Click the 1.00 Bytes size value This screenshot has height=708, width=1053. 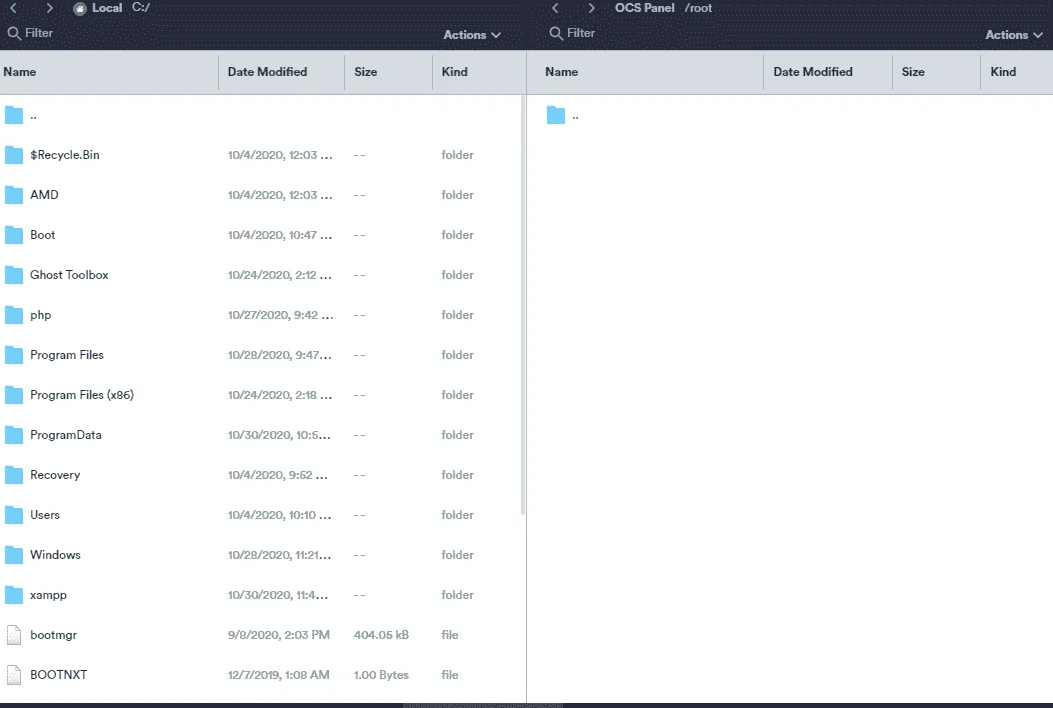click(381, 674)
